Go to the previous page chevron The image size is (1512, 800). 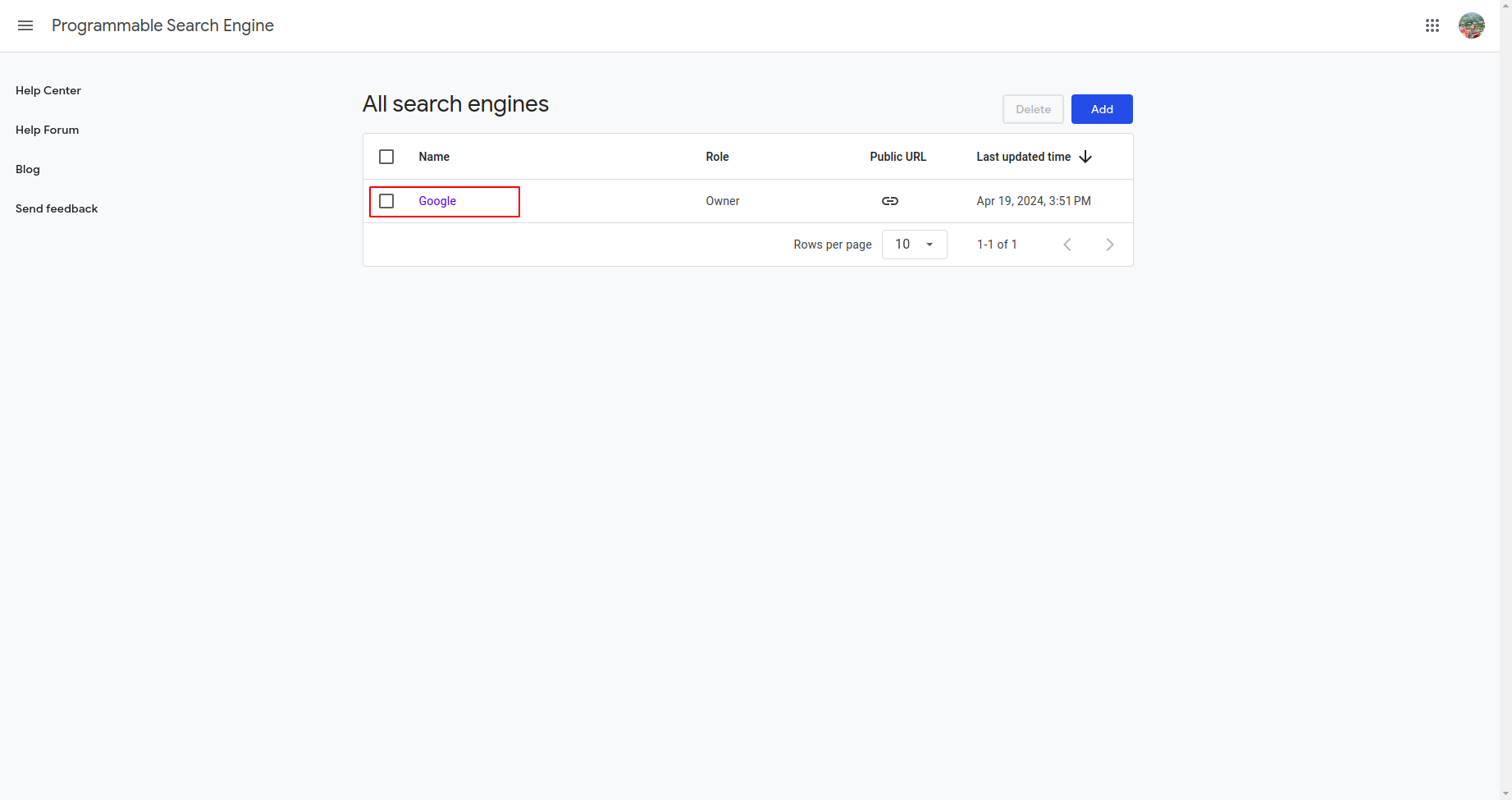tap(1067, 245)
